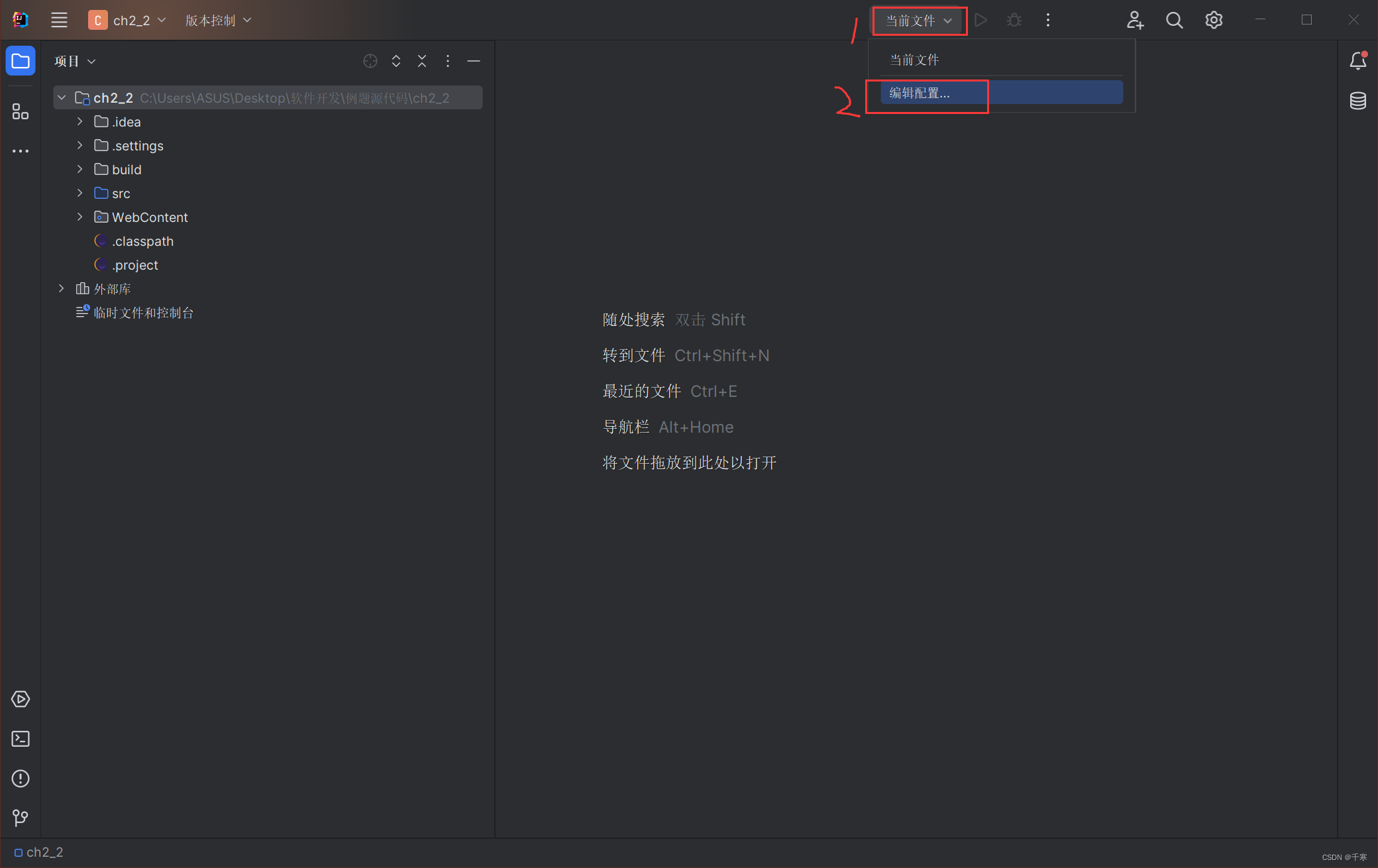Open the Database tool window

1357,101
